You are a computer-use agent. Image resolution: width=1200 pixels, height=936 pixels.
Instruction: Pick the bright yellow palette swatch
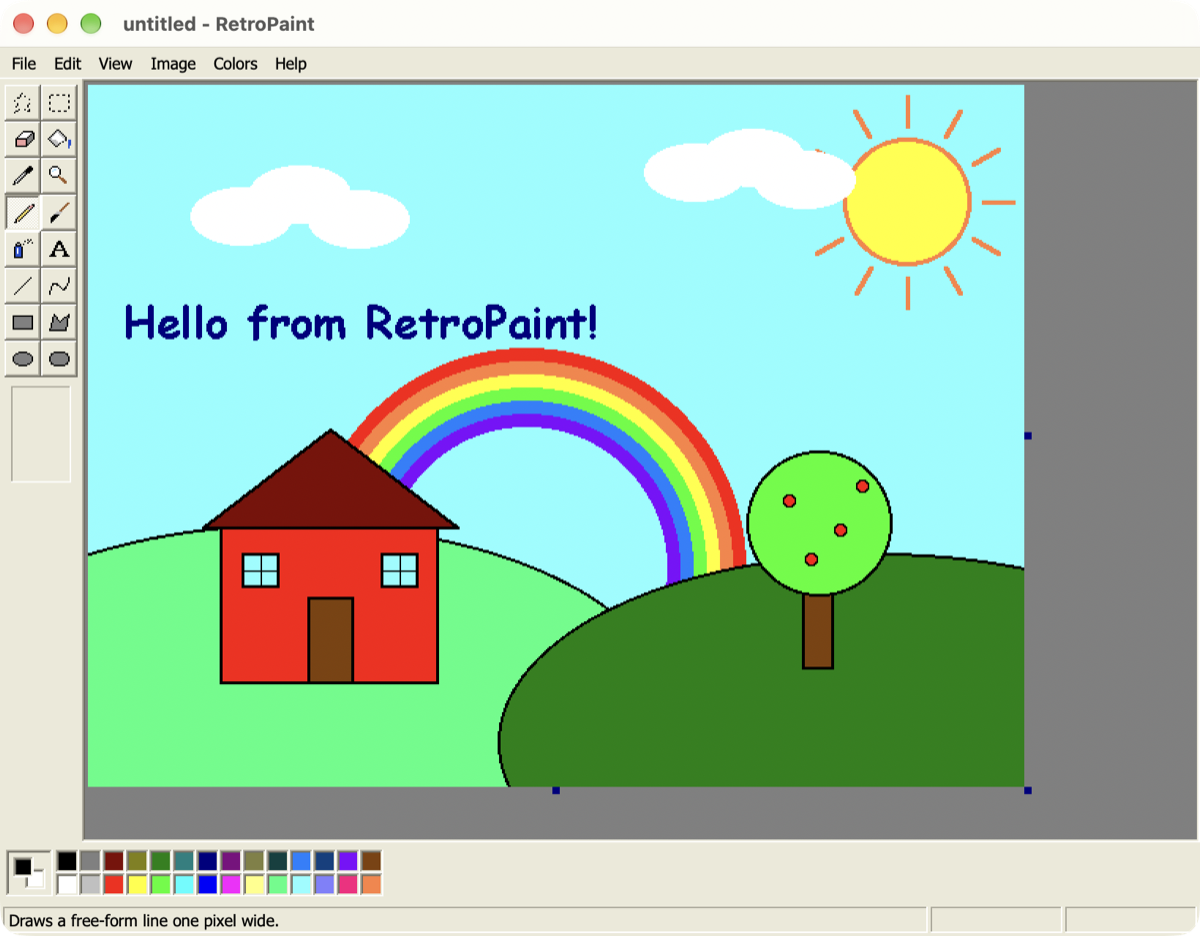pos(137,884)
